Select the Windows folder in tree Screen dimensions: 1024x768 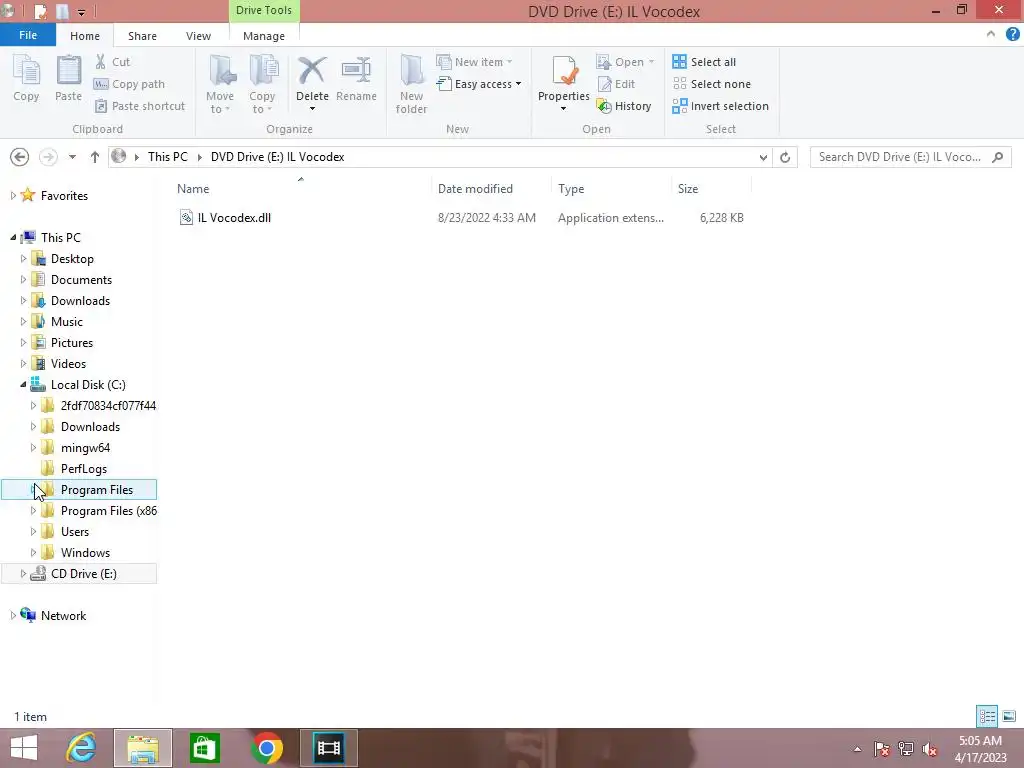(85, 552)
